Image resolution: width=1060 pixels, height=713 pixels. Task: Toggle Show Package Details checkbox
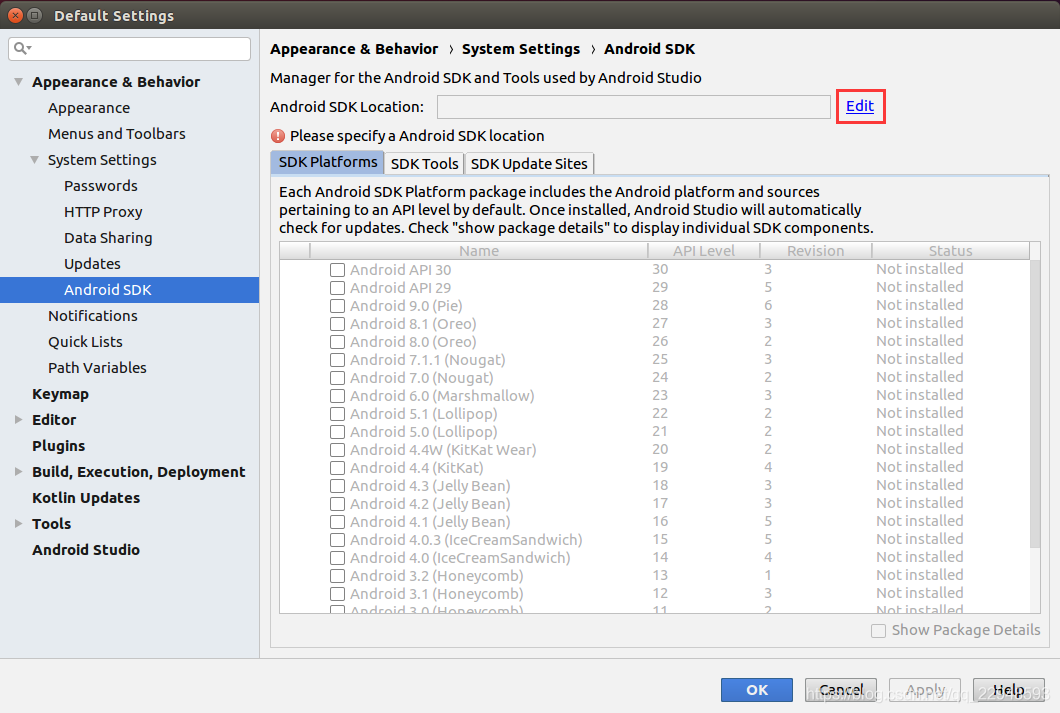pyautogui.click(x=878, y=631)
